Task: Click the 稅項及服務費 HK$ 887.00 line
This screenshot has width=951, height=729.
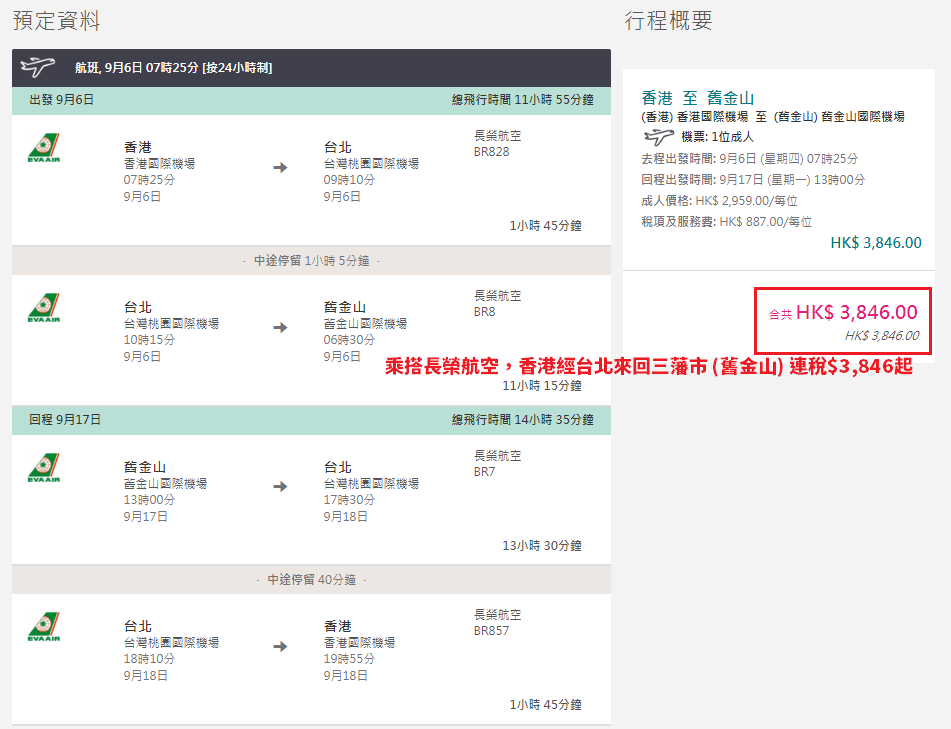Action: pyautogui.click(x=726, y=222)
